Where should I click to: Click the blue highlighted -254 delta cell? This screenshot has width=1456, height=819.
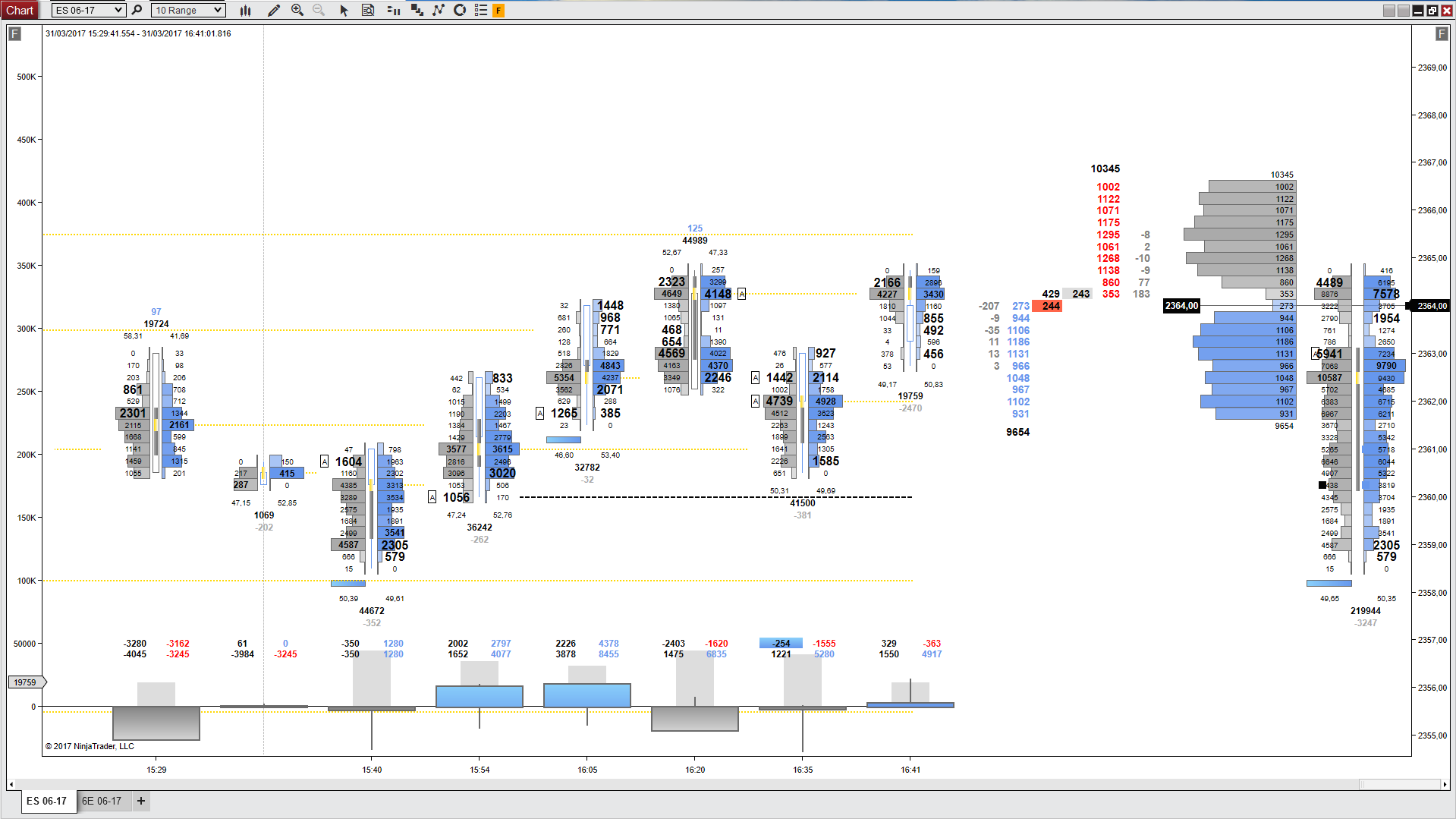(x=781, y=643)
